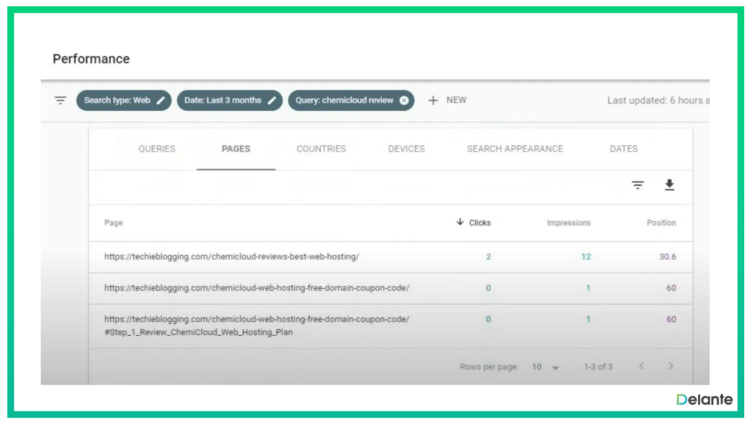Remove the Query: chemicloud review filter
Viewport: 750px width, 424px height.
click(404, 101)
